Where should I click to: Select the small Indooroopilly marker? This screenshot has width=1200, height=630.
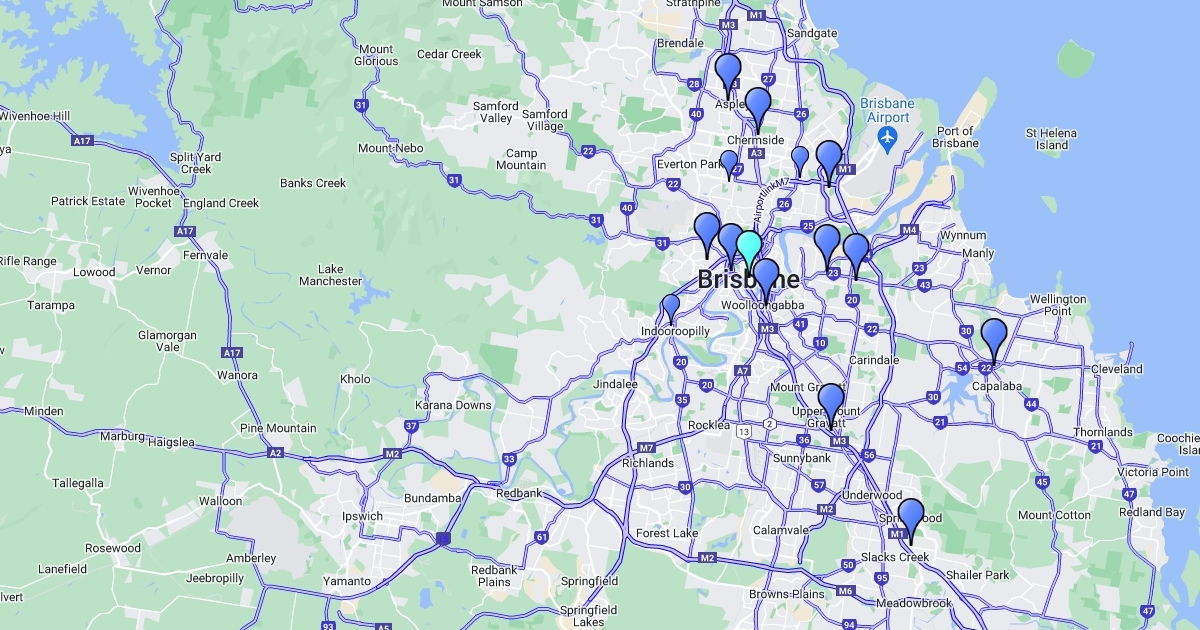671,306
